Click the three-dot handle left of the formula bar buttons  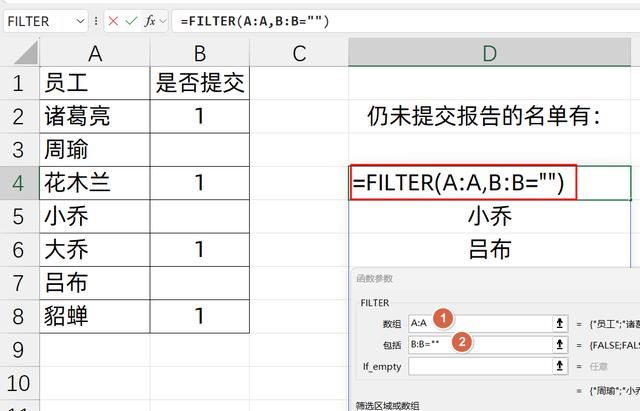point(96,21)
